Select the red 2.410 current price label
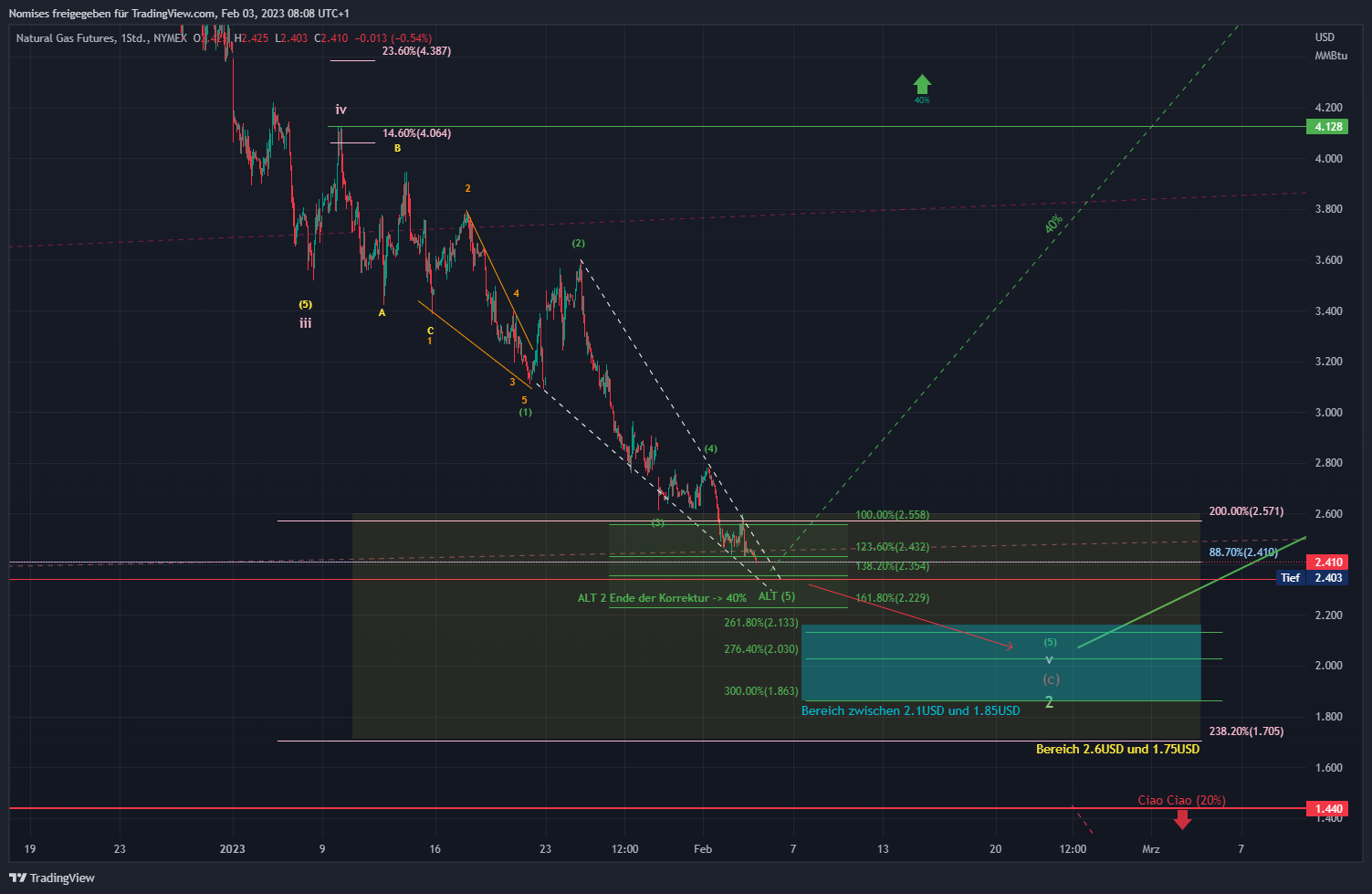The width and height of the screenshot is (1372, 894). (x=1327, y=563)
